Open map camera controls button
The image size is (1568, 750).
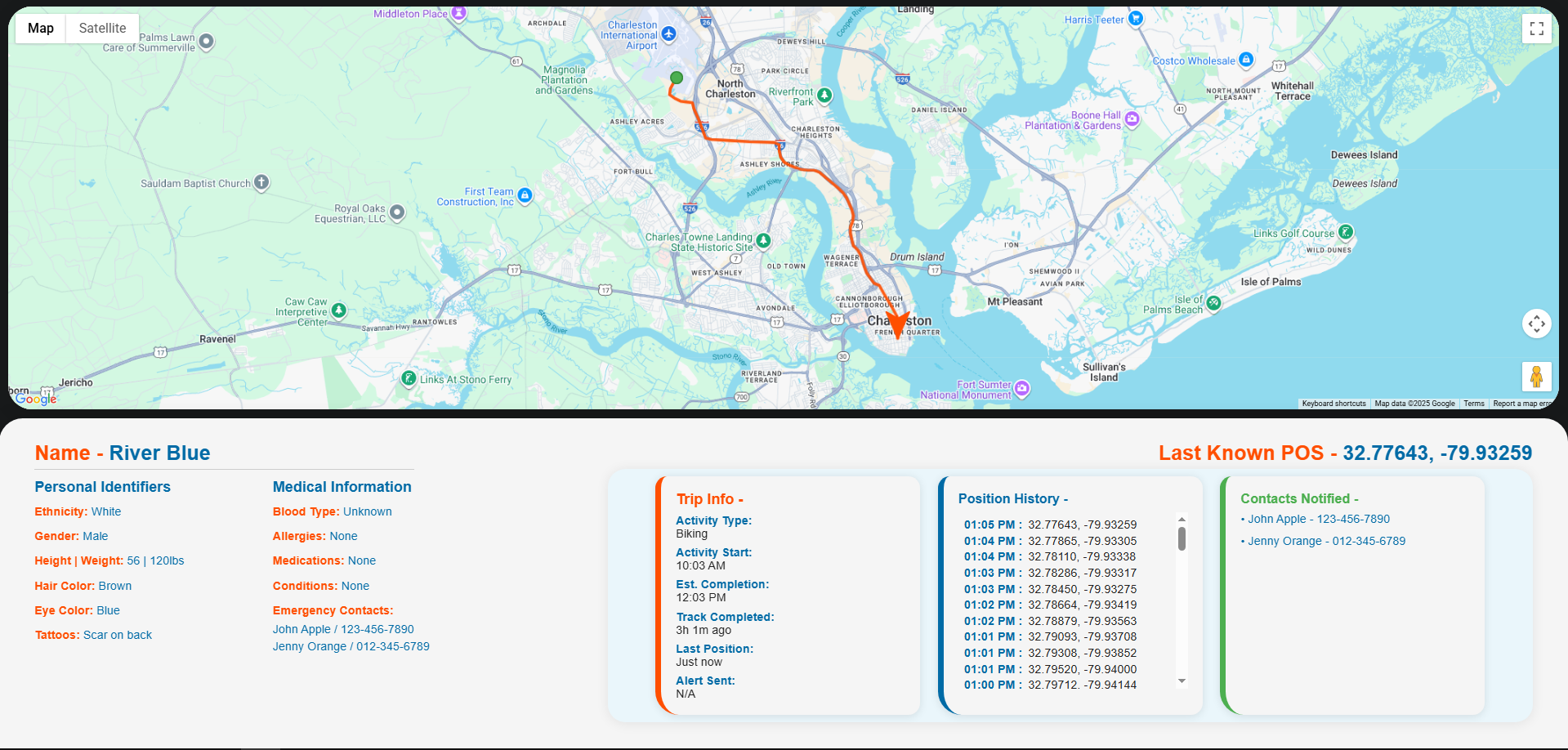(1537, 324)
